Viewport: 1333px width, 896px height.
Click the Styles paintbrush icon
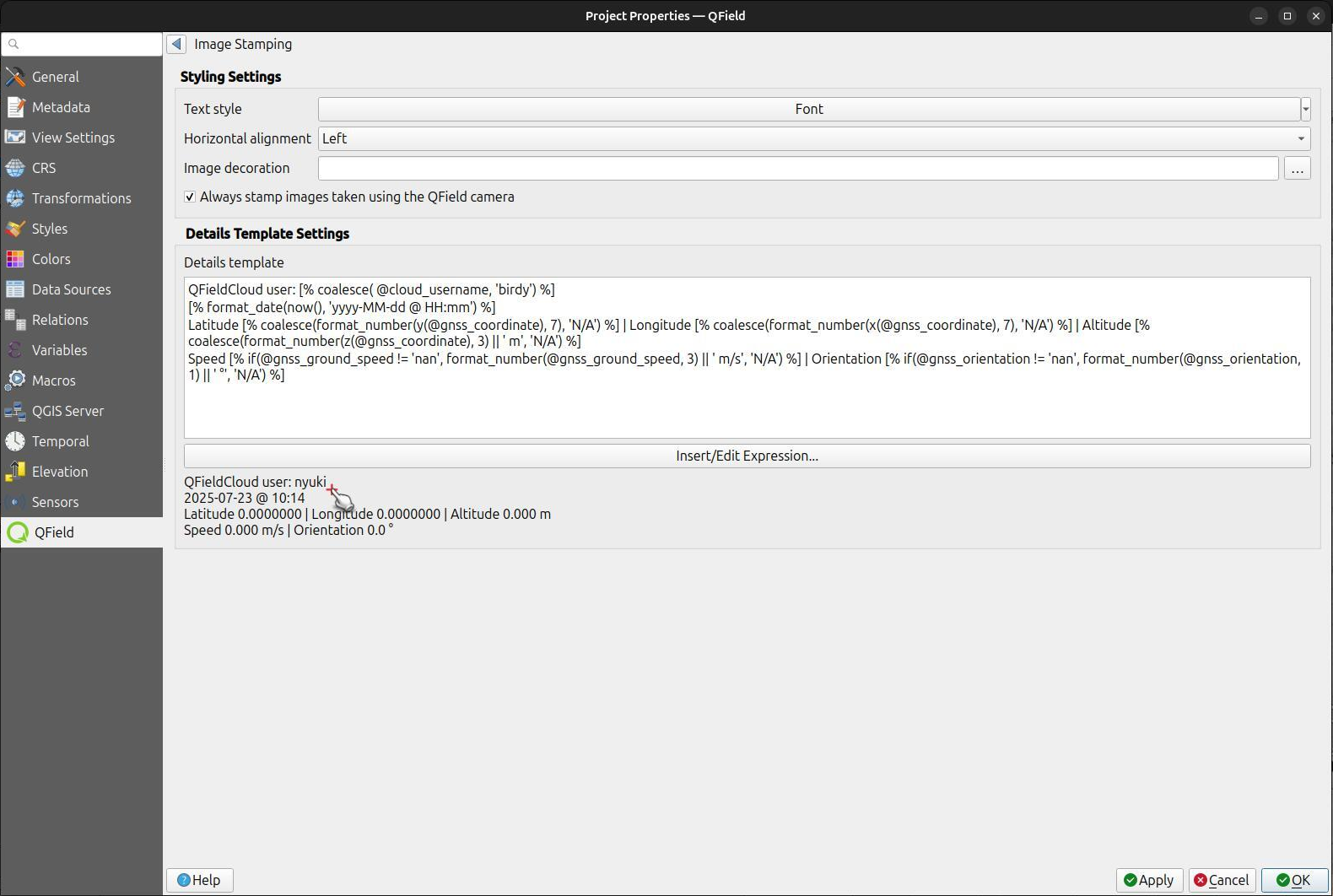click(15, 229)
